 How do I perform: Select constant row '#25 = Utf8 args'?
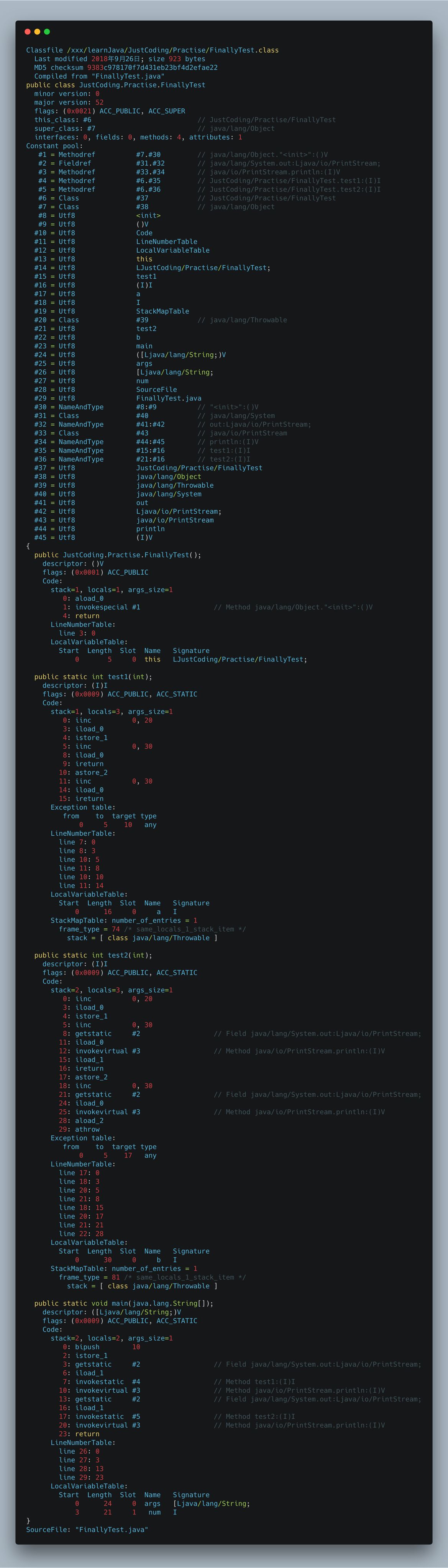[93, 364]
